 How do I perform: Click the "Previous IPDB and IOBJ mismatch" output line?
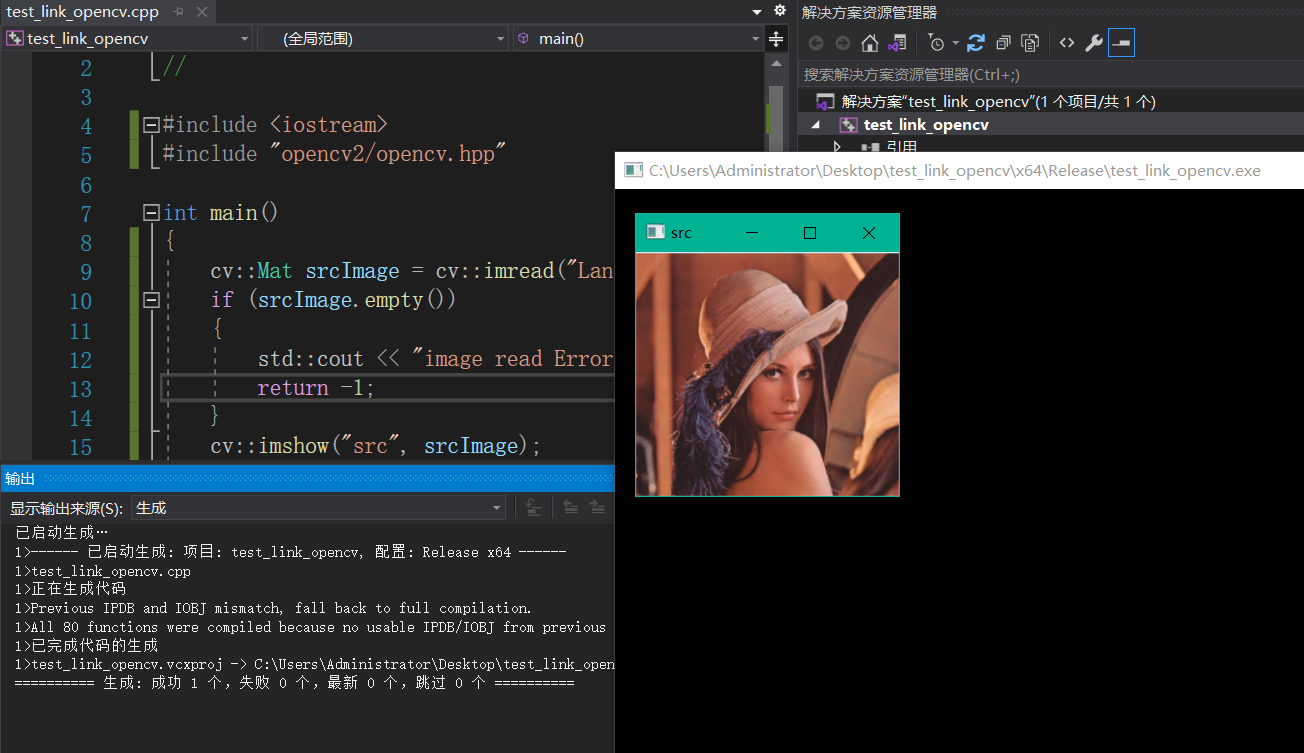pyautogui.click(x=273, y=608)
